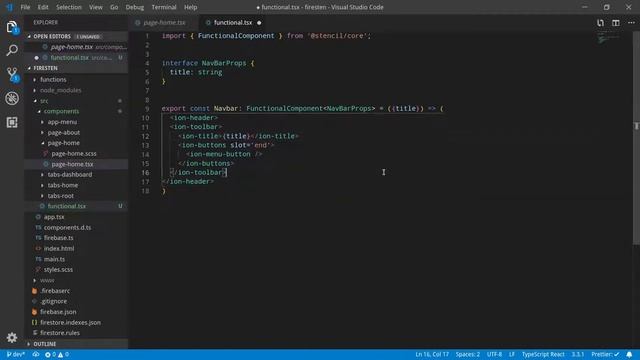The image size is (640, 360).
Task: Change the TypeScript React language mode
Action: [x=543, y=354]
